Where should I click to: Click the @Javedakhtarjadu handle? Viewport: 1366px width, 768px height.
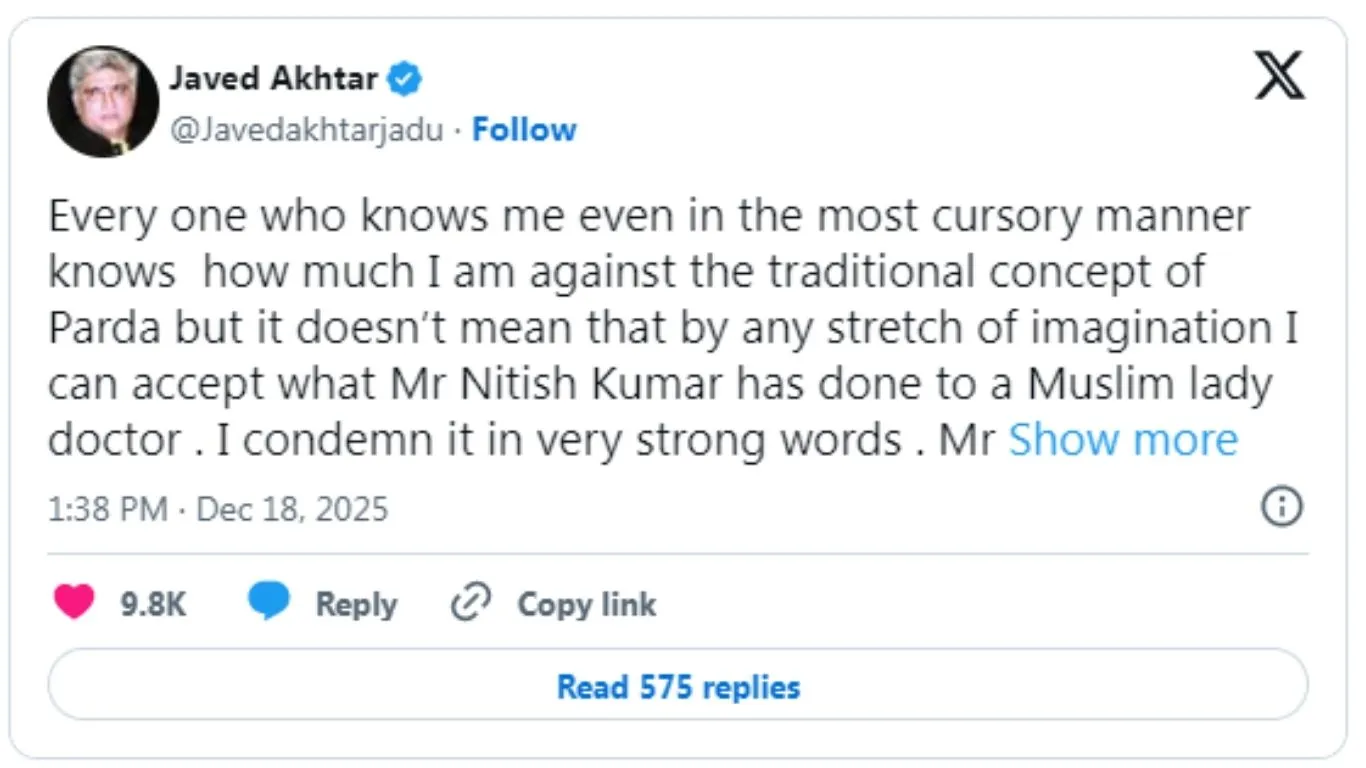(x=306, y=131)
